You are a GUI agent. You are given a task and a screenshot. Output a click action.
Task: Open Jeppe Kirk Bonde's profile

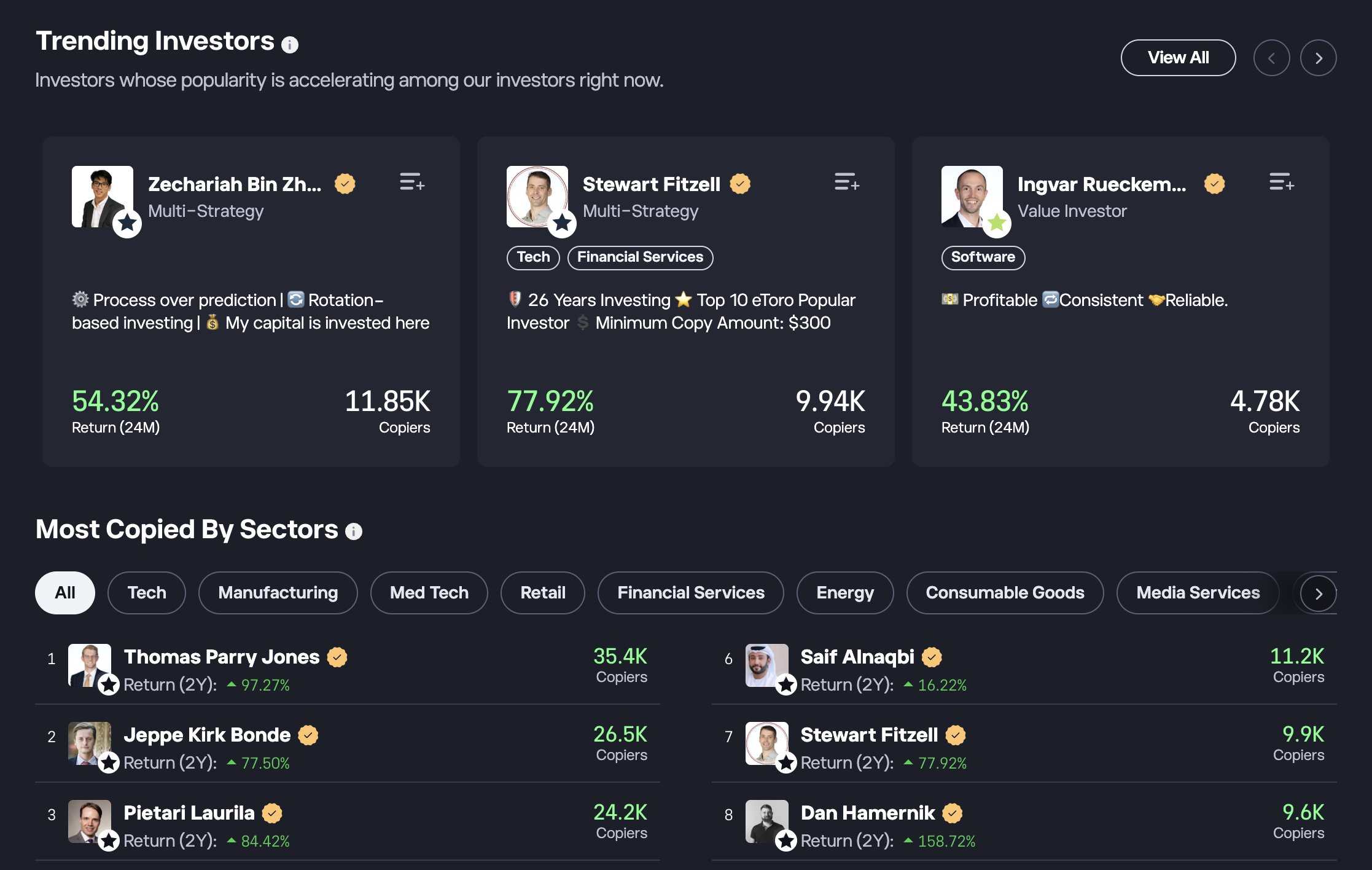click(207, 734)
